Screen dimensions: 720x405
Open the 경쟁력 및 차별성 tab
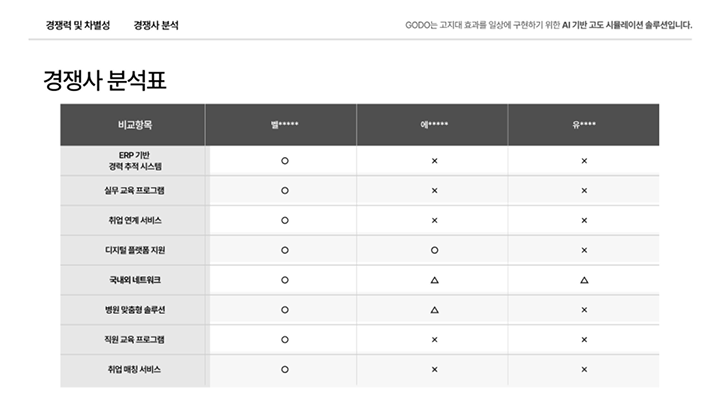click(x=78, y=24)
